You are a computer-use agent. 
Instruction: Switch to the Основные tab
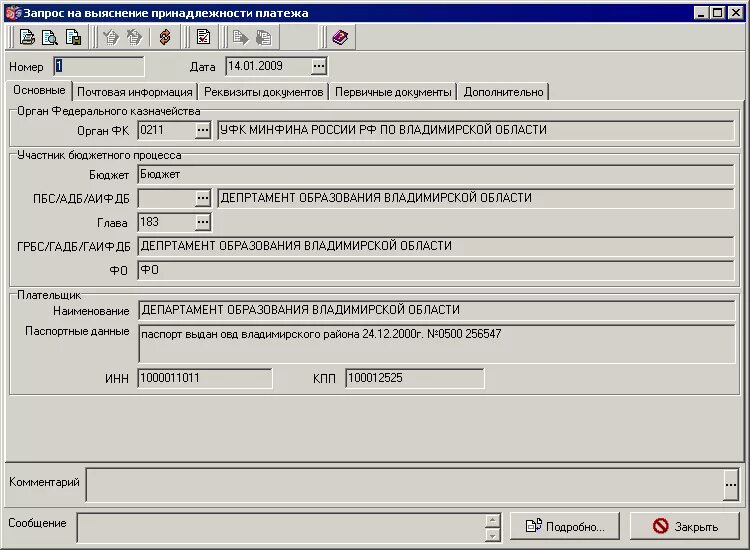point(39,90)
